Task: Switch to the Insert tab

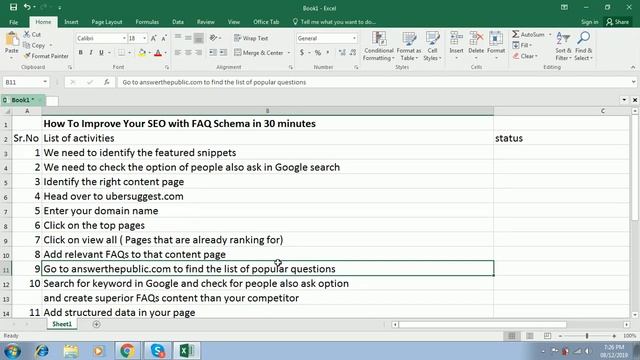Action: coord(71,22)
